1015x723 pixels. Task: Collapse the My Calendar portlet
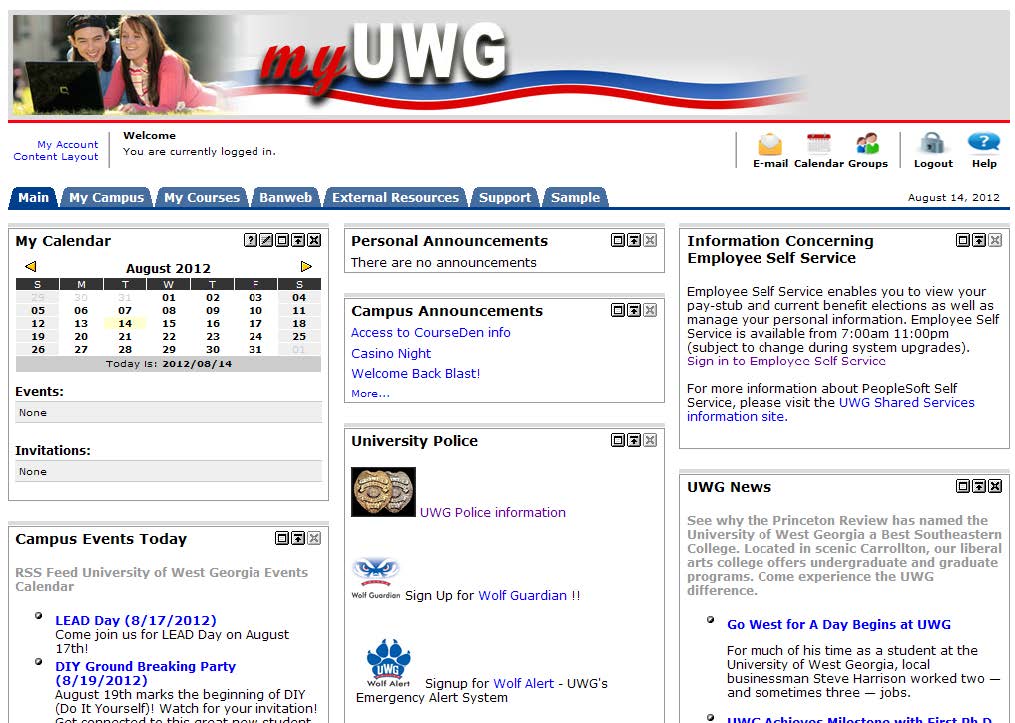point(298,240)
